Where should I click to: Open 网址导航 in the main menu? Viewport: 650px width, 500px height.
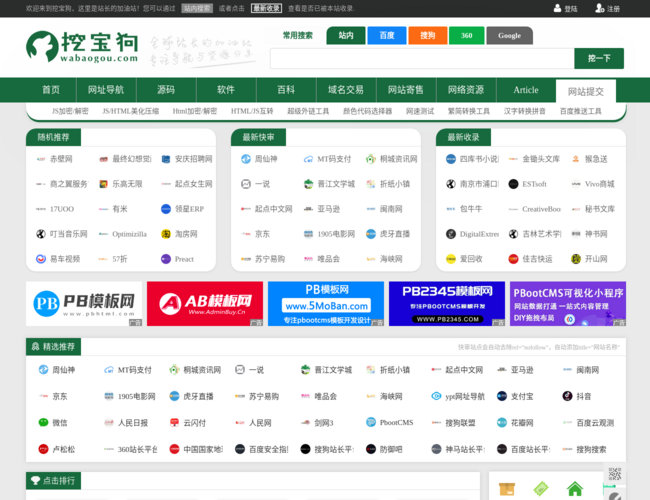pyautogui.click(x=106, y=90)
